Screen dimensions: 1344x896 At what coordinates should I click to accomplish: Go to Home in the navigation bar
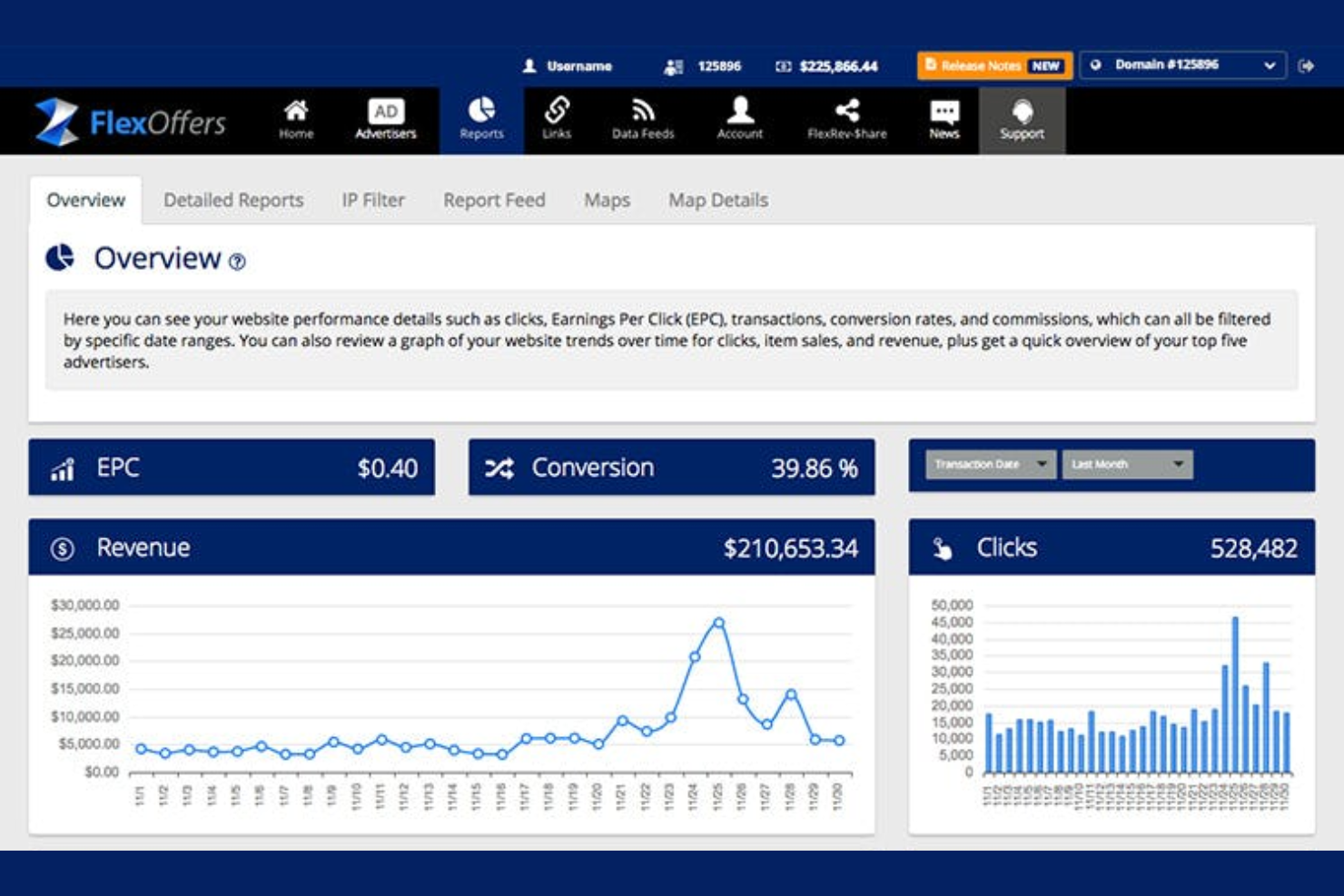[296, 121]
